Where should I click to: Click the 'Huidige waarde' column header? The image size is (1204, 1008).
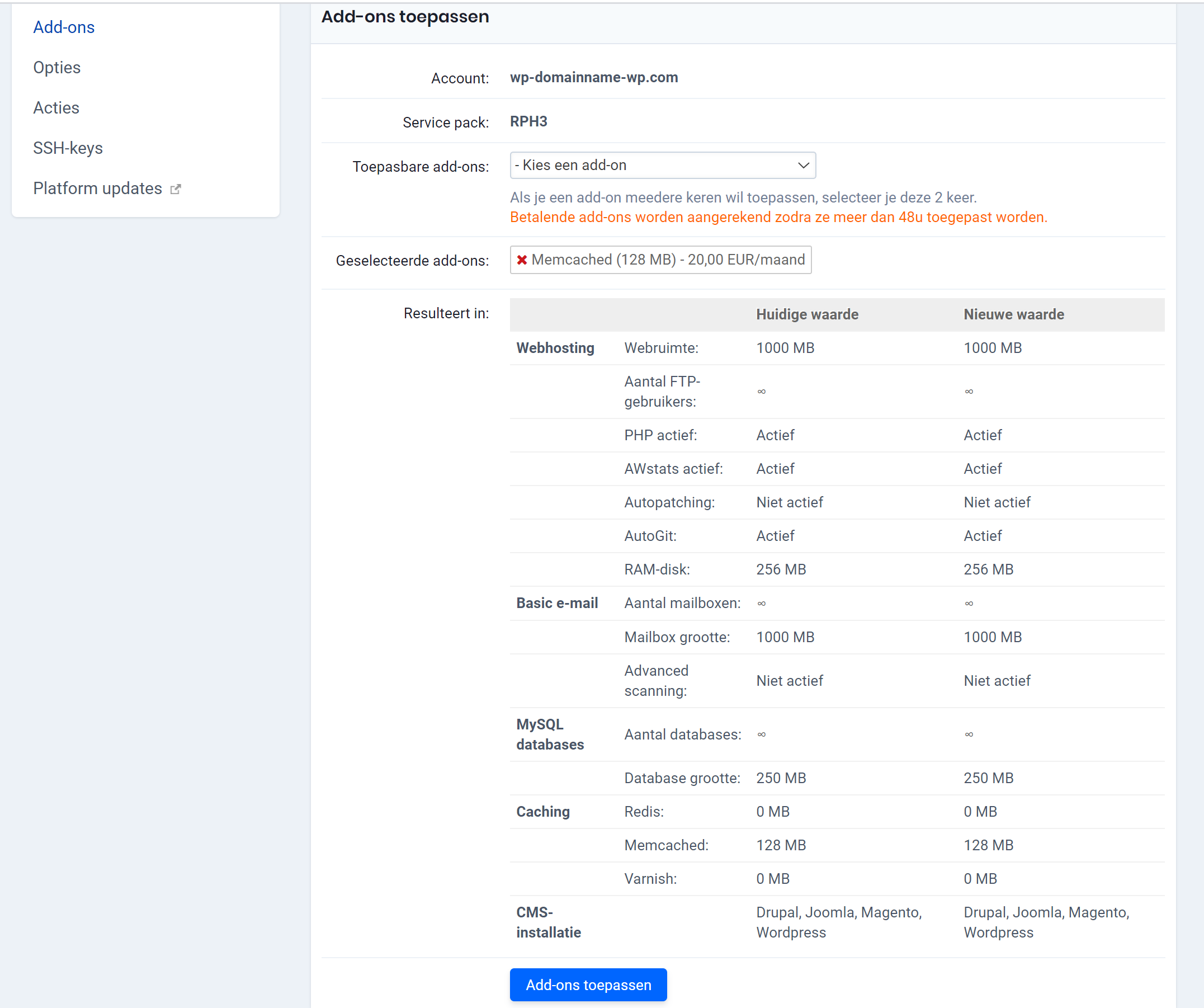[x=807, y=314]
